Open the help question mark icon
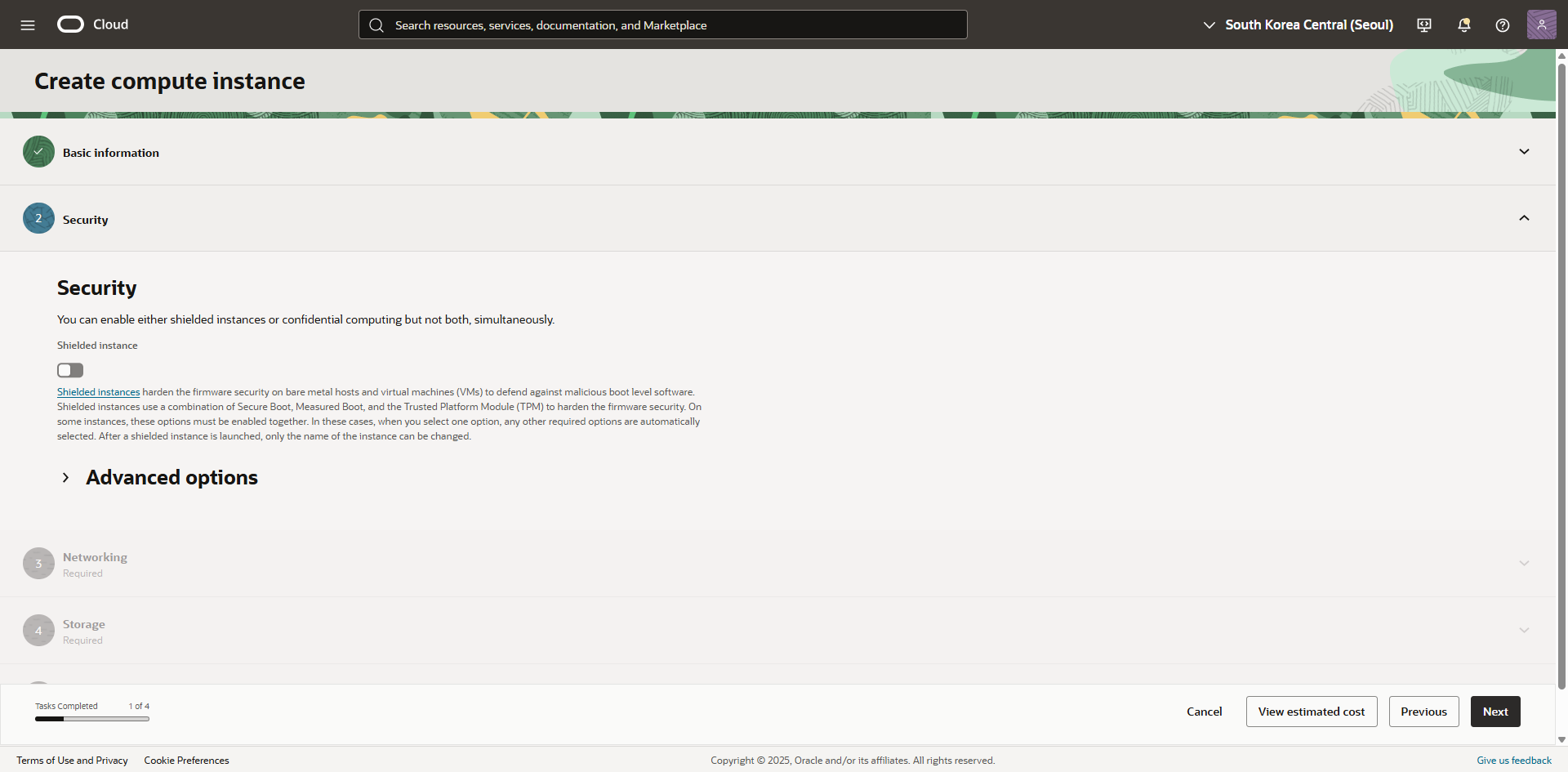Viewport: 1568px width, 772px height. click(x=1502, y=25)
